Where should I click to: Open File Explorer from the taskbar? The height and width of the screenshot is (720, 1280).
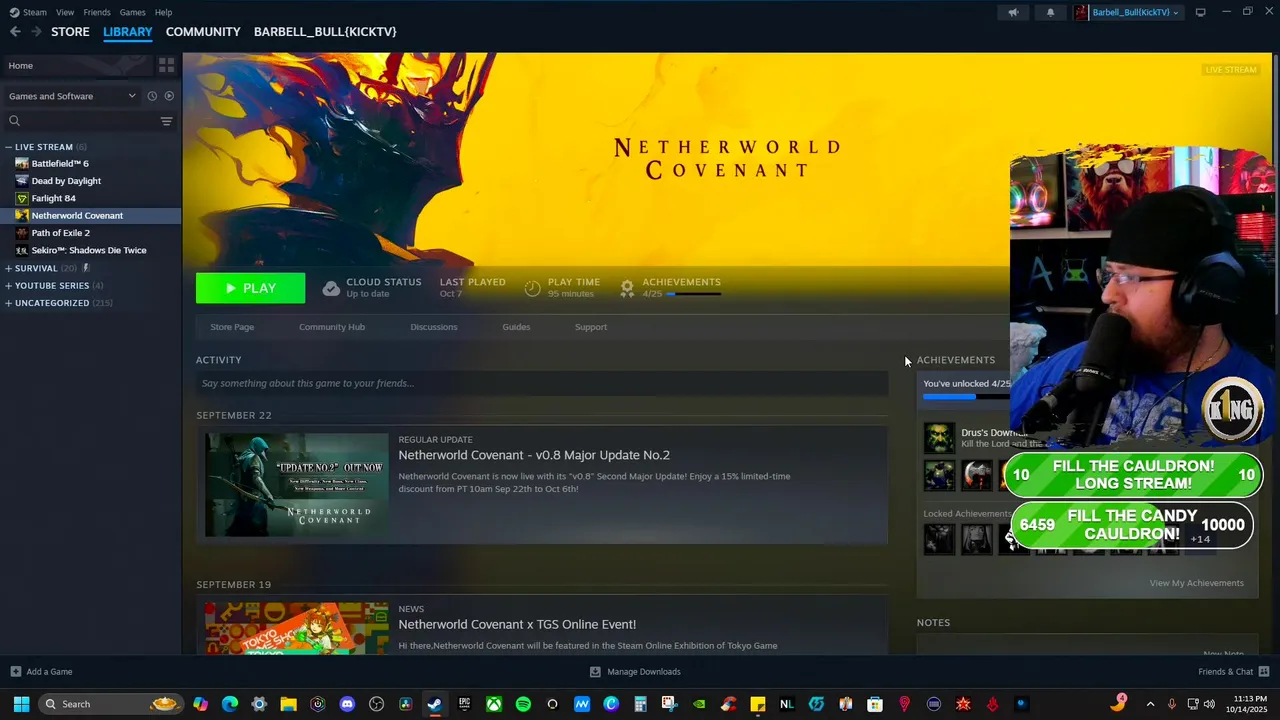288,704
